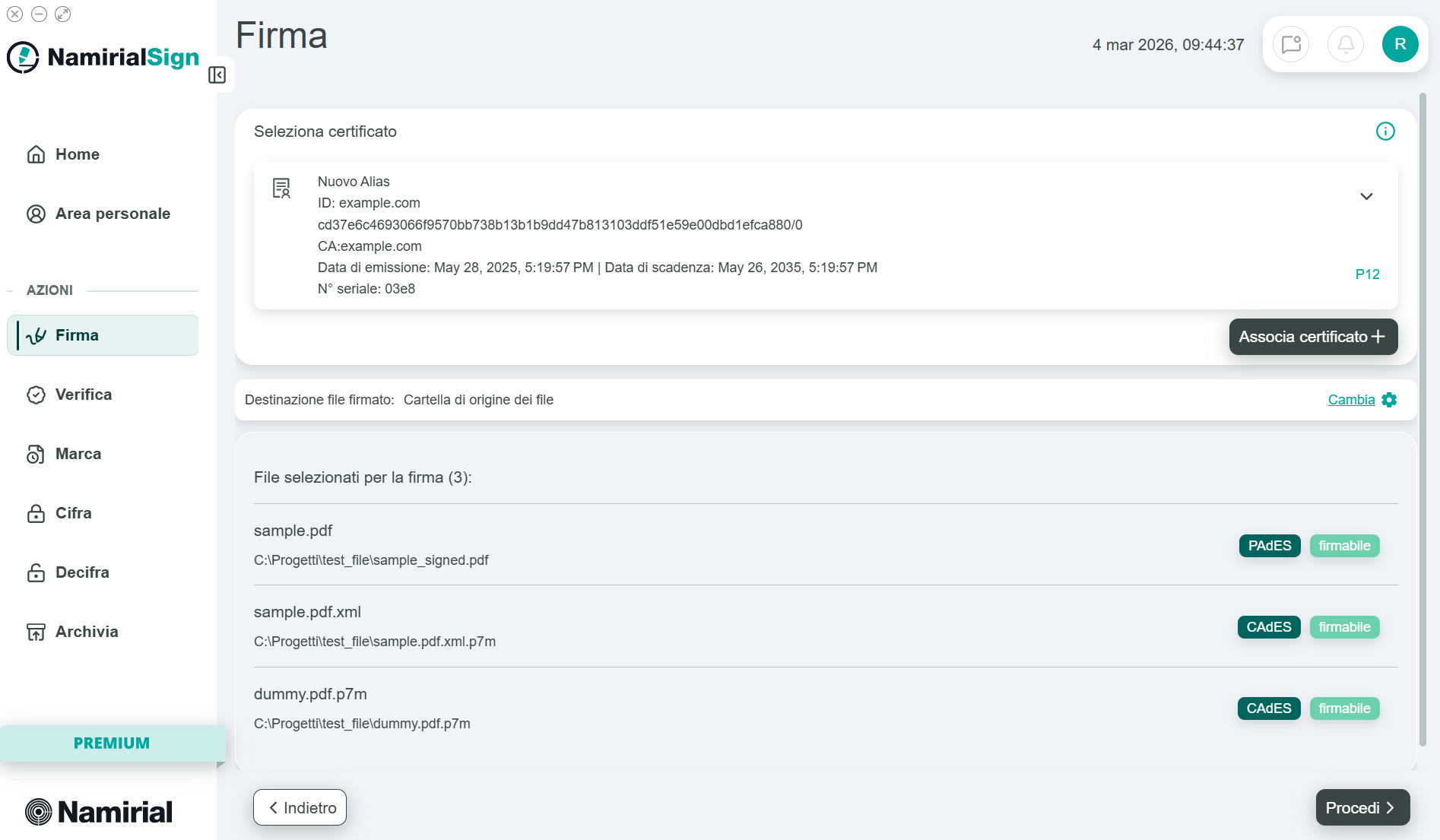Screen dimensions: 1440x840
Task: Go back with the Indietro button
Action: point(300,807)
